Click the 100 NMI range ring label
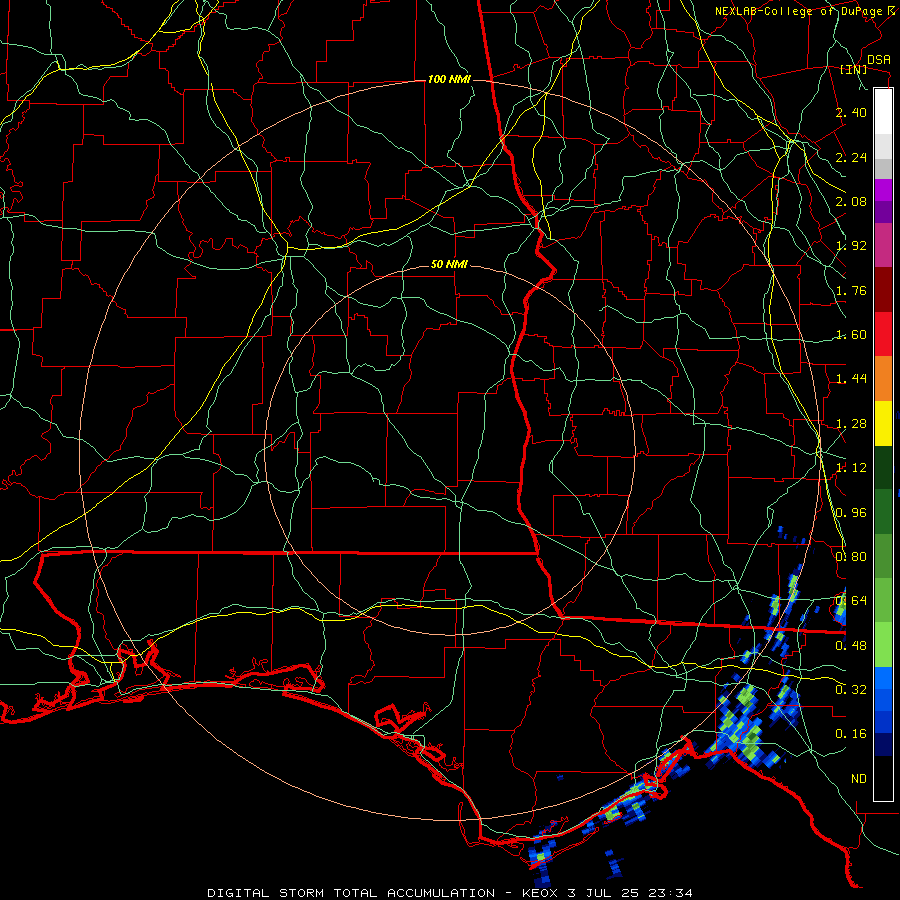Image resolution: width=900 pixels, height=900 pixels. (449, 79)
